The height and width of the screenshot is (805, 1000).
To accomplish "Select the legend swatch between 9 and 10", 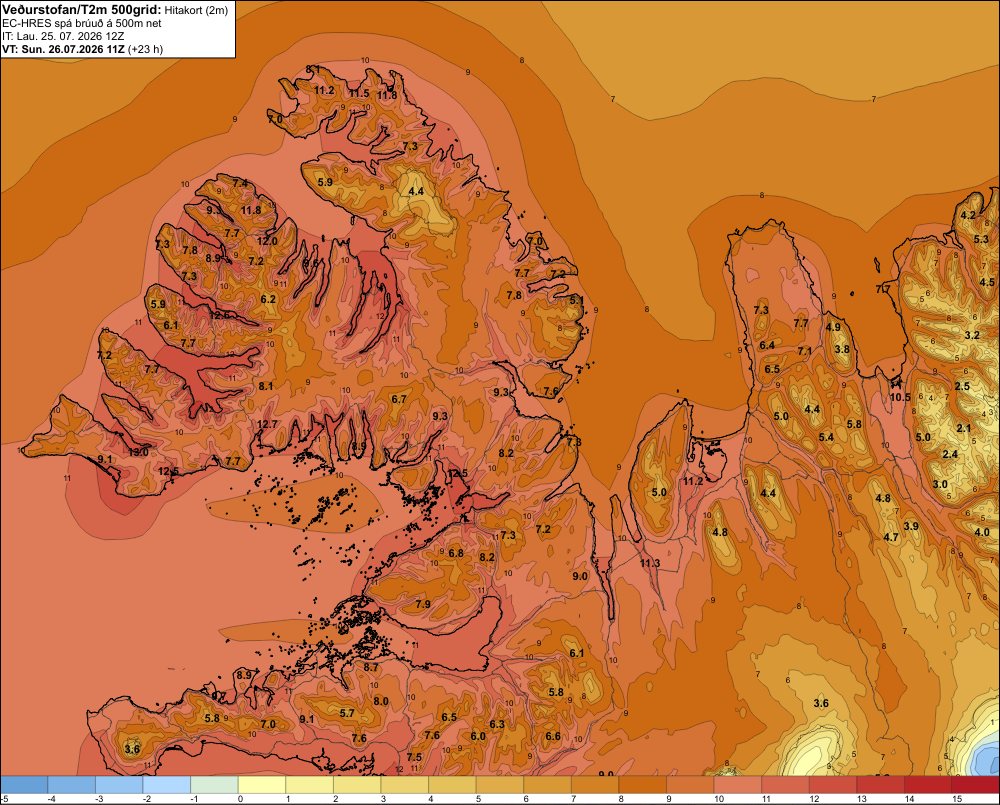I will coord(690,784).
